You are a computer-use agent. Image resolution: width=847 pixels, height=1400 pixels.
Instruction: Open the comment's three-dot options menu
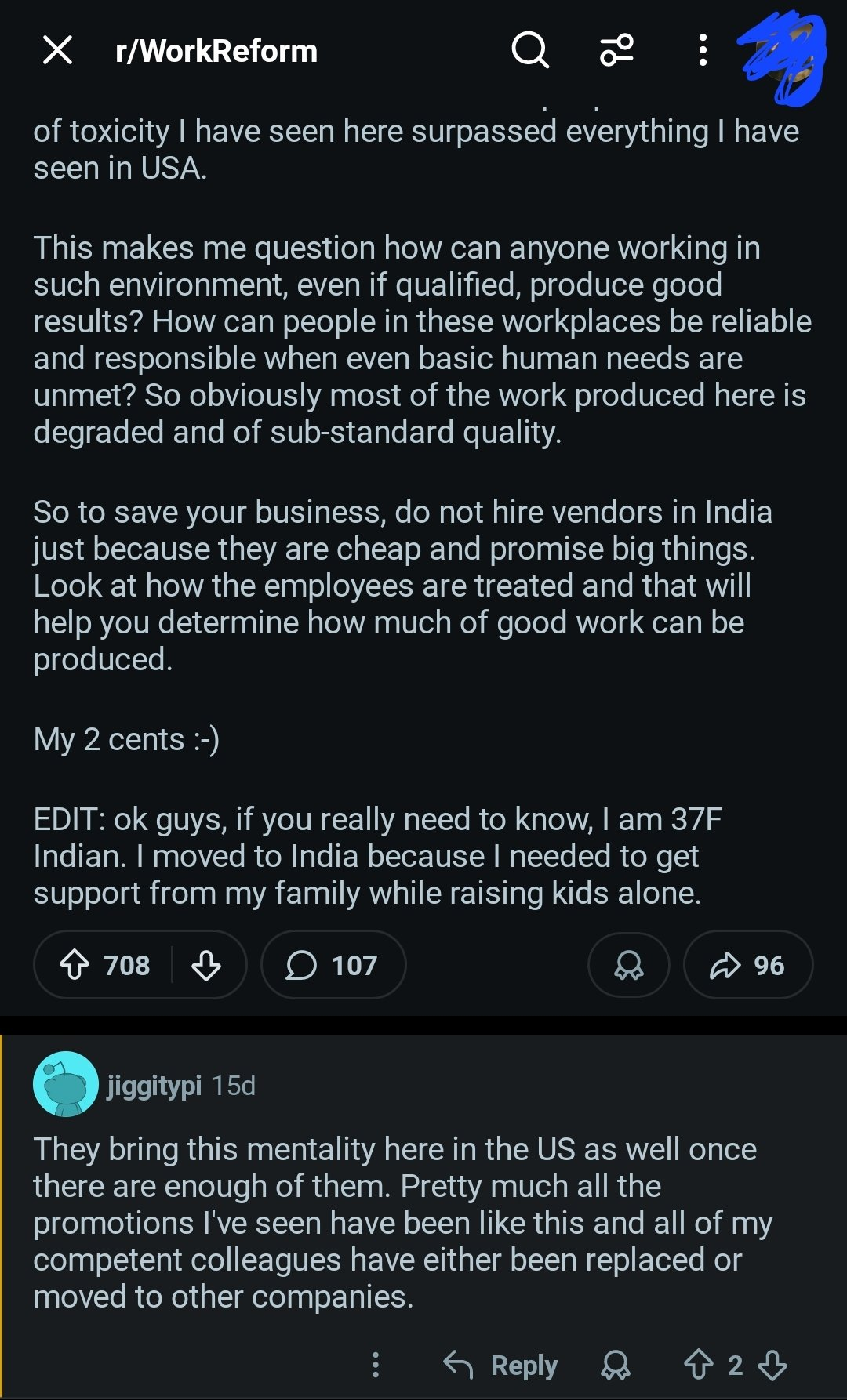coord(376,1365)
